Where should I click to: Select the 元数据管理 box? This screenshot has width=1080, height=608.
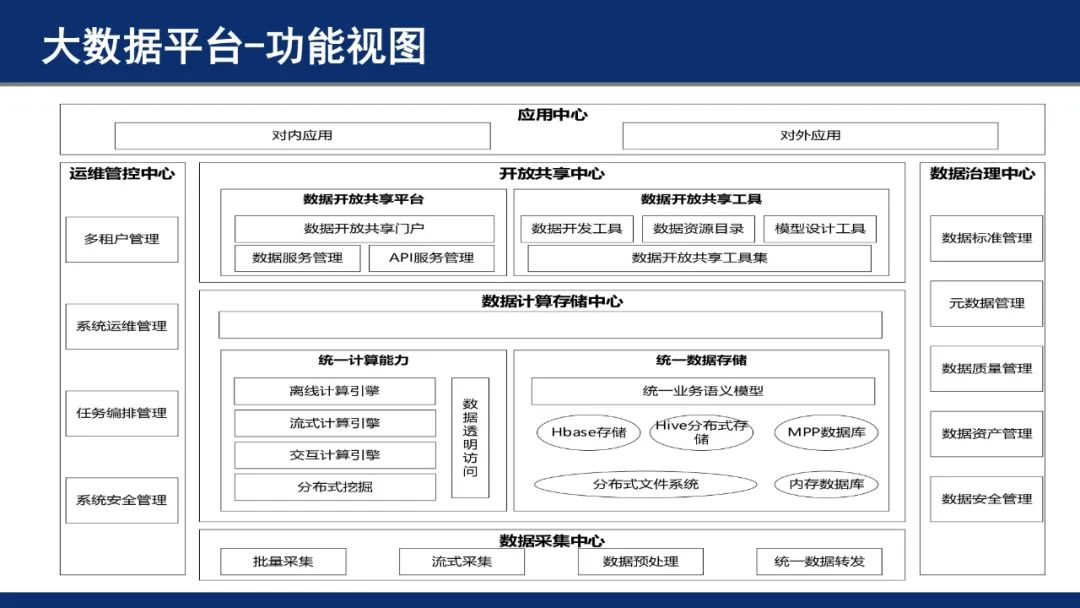[986, 304]
